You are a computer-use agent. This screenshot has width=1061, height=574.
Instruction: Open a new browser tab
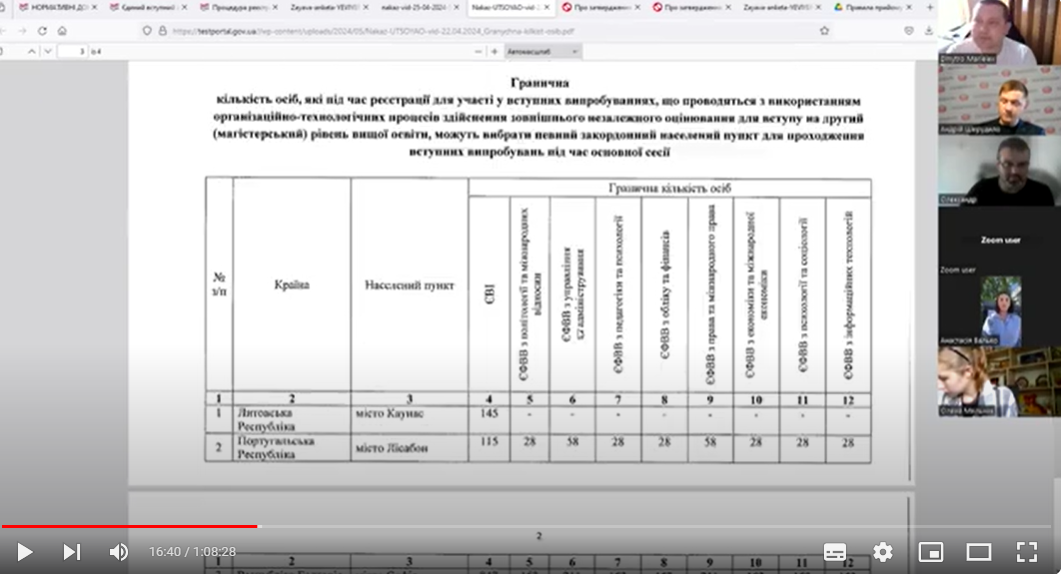click(930, 7)
